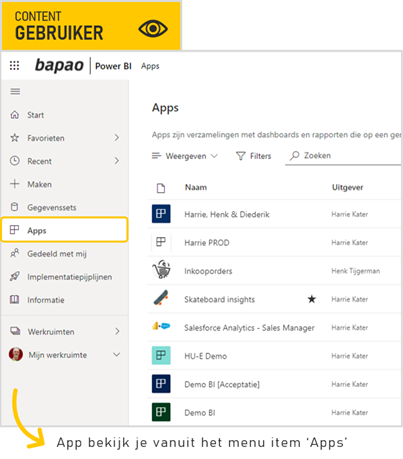403x459 pixels.
Task: Click the Power BI header link
Action: point(113,66)
